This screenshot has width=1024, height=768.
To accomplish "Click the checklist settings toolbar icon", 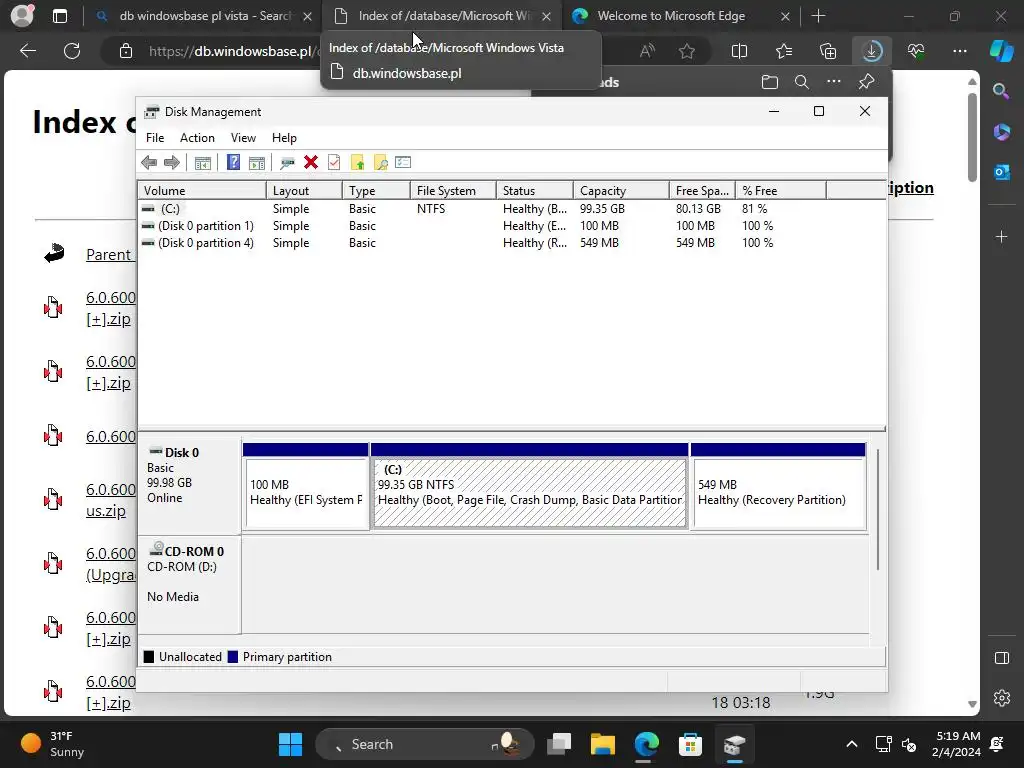I will 403,163.
